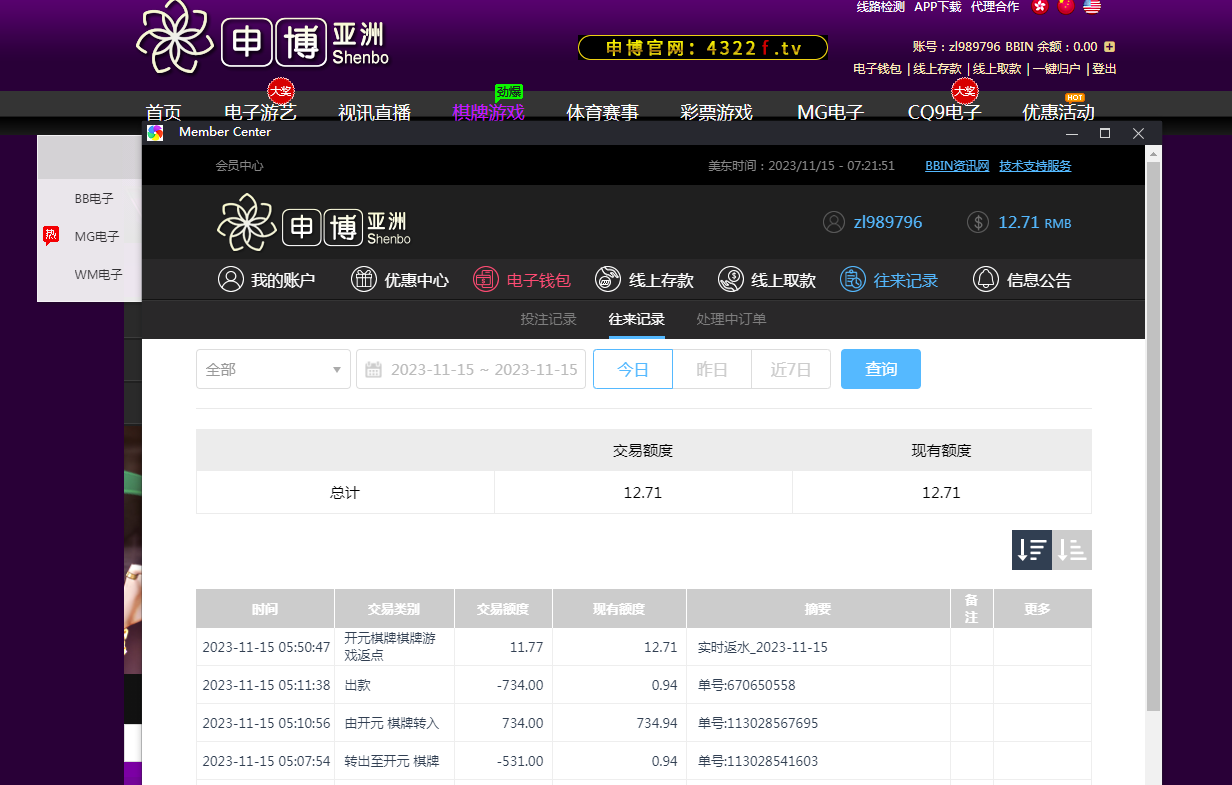Click the 申博亚洲 logo inside Member Center
The height and width of the screenshot is (785, 1232).
pos(314,222)
